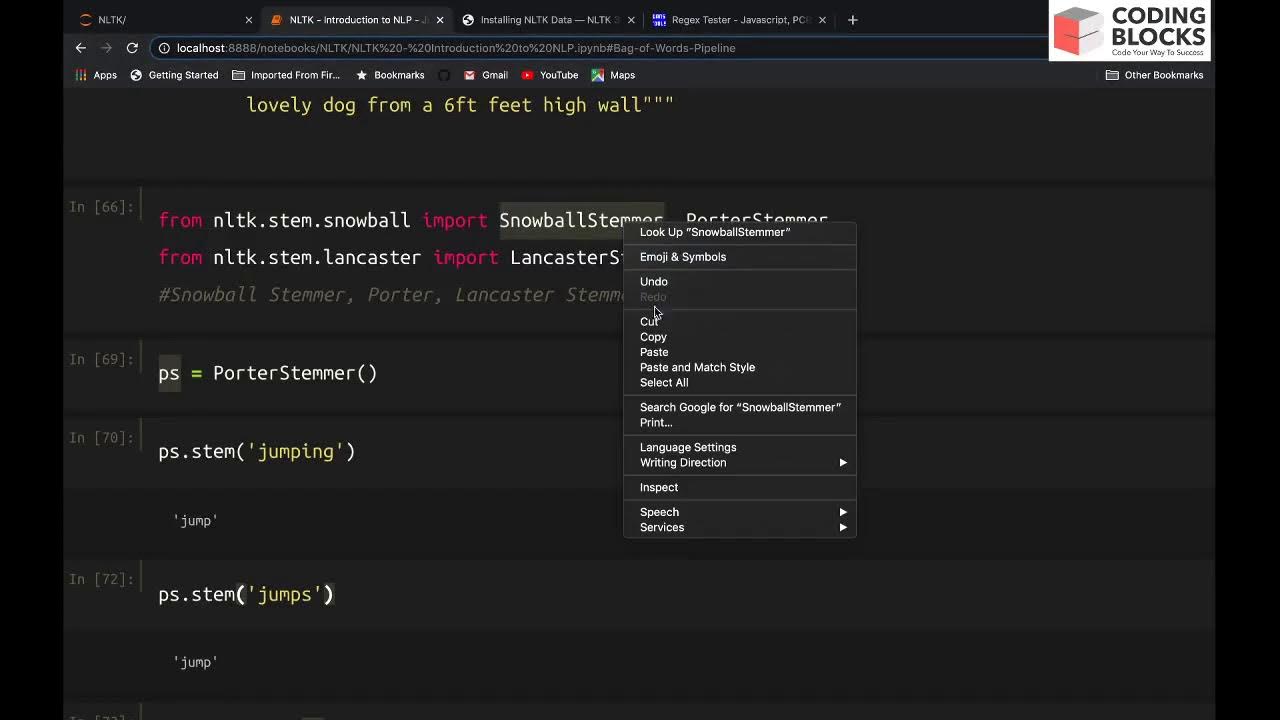The width and height of the screenshot is (1280, 720).
Task: Expand the Speech submenu
Action: click(740, 512)
